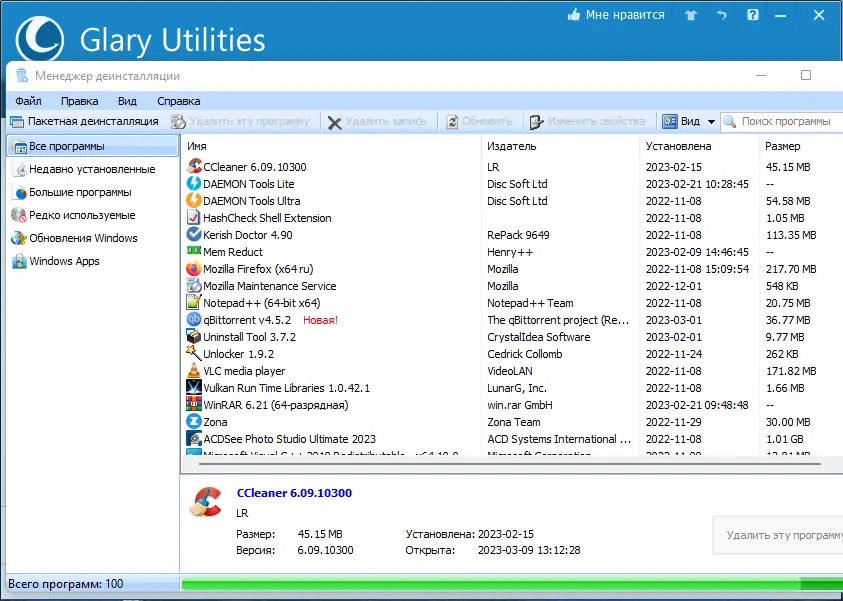Select Большие программы category
Image resolution: width=843 pixels, height=601 pixels.
click(x=92, y=192)
